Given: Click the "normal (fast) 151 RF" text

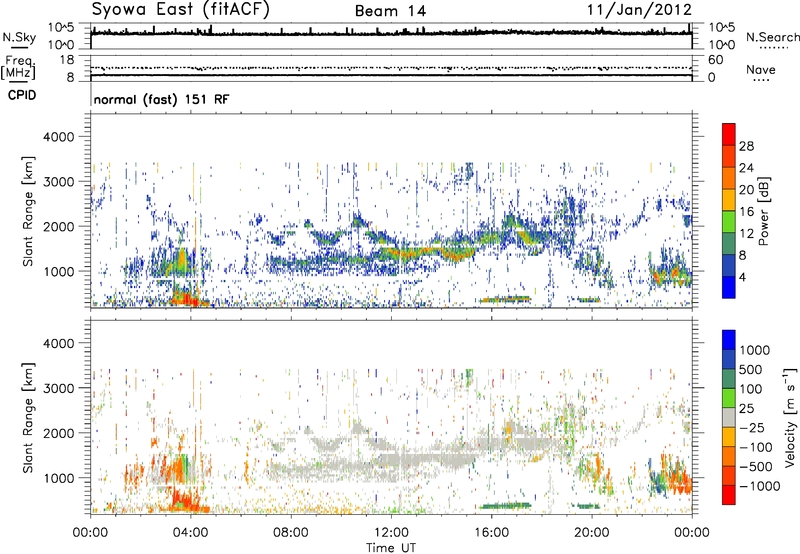Looking at the screenshot, I should click(x=161, y=99).
